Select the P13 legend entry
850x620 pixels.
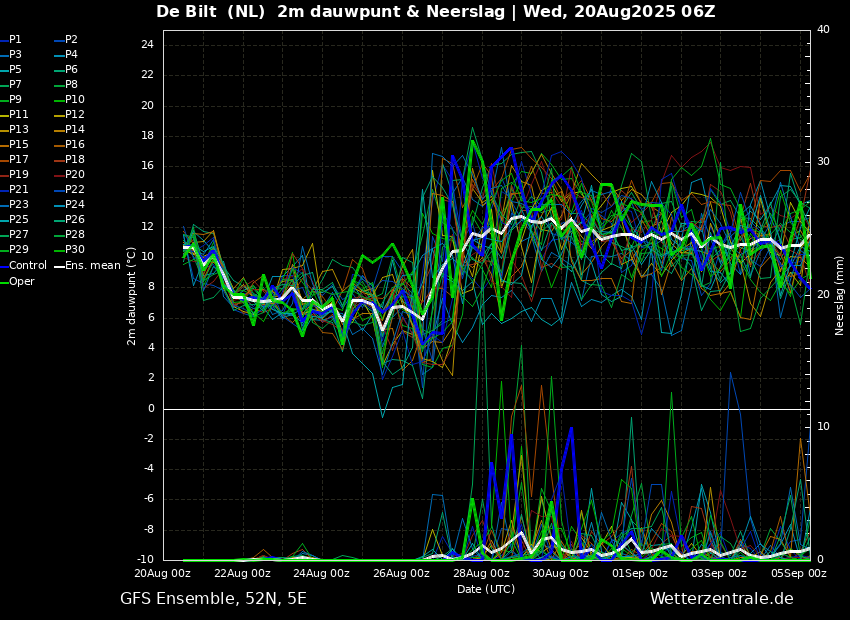[x=14, y=130]
